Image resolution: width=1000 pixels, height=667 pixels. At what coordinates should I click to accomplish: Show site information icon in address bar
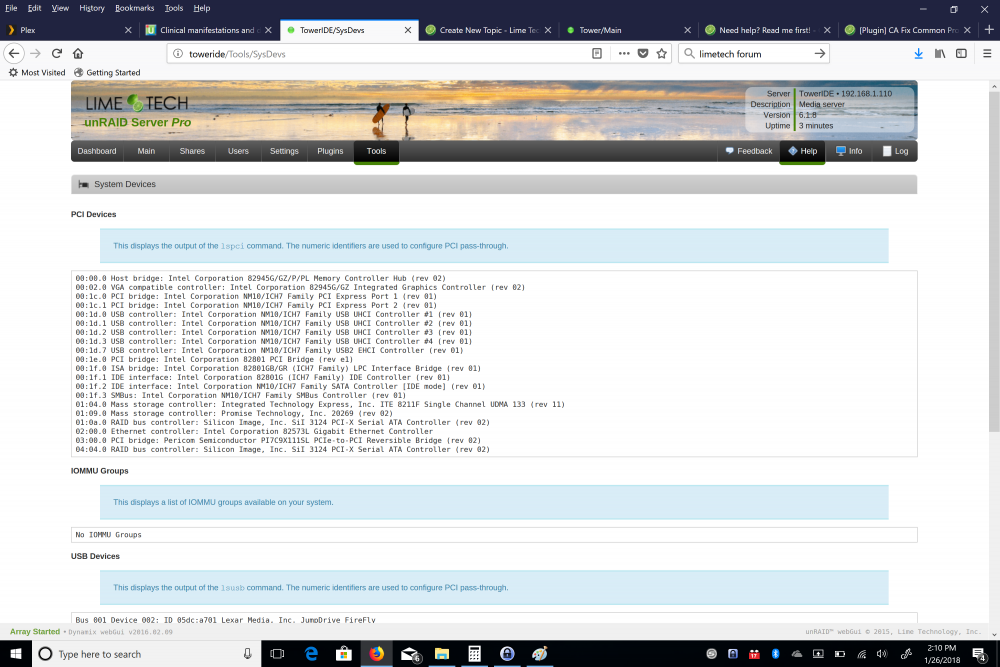tap(178, 54)
